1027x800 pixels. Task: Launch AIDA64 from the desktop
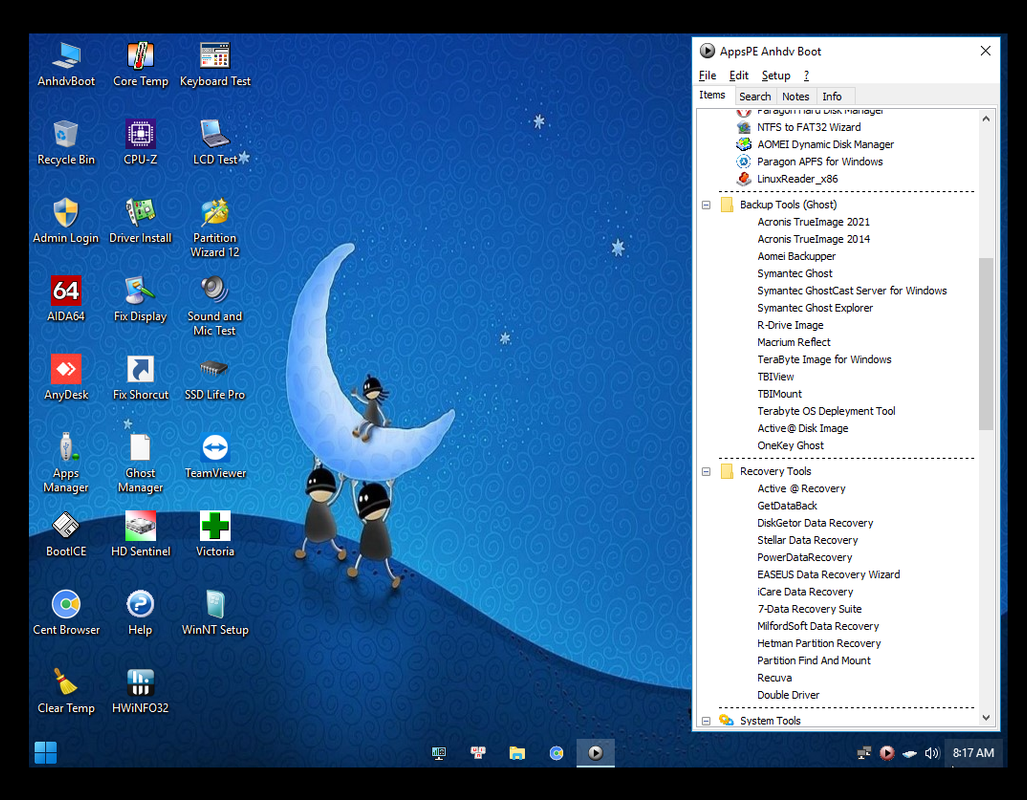66,299
